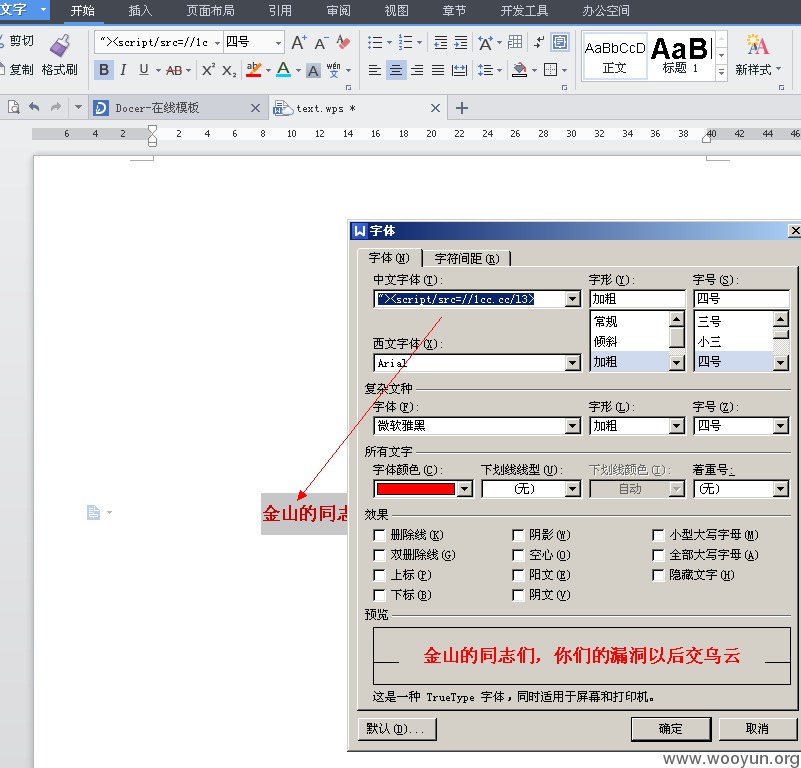The height and width of the screenshot is (768, 801).
Task: Click the 剪切 cut button
Action: (17, 41)
